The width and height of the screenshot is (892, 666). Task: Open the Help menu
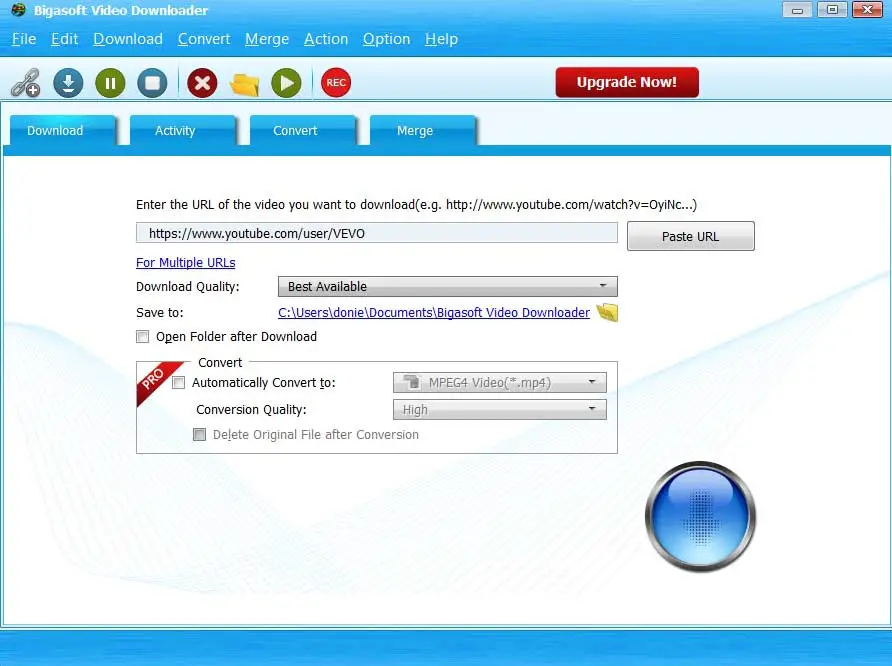point(441,39)
